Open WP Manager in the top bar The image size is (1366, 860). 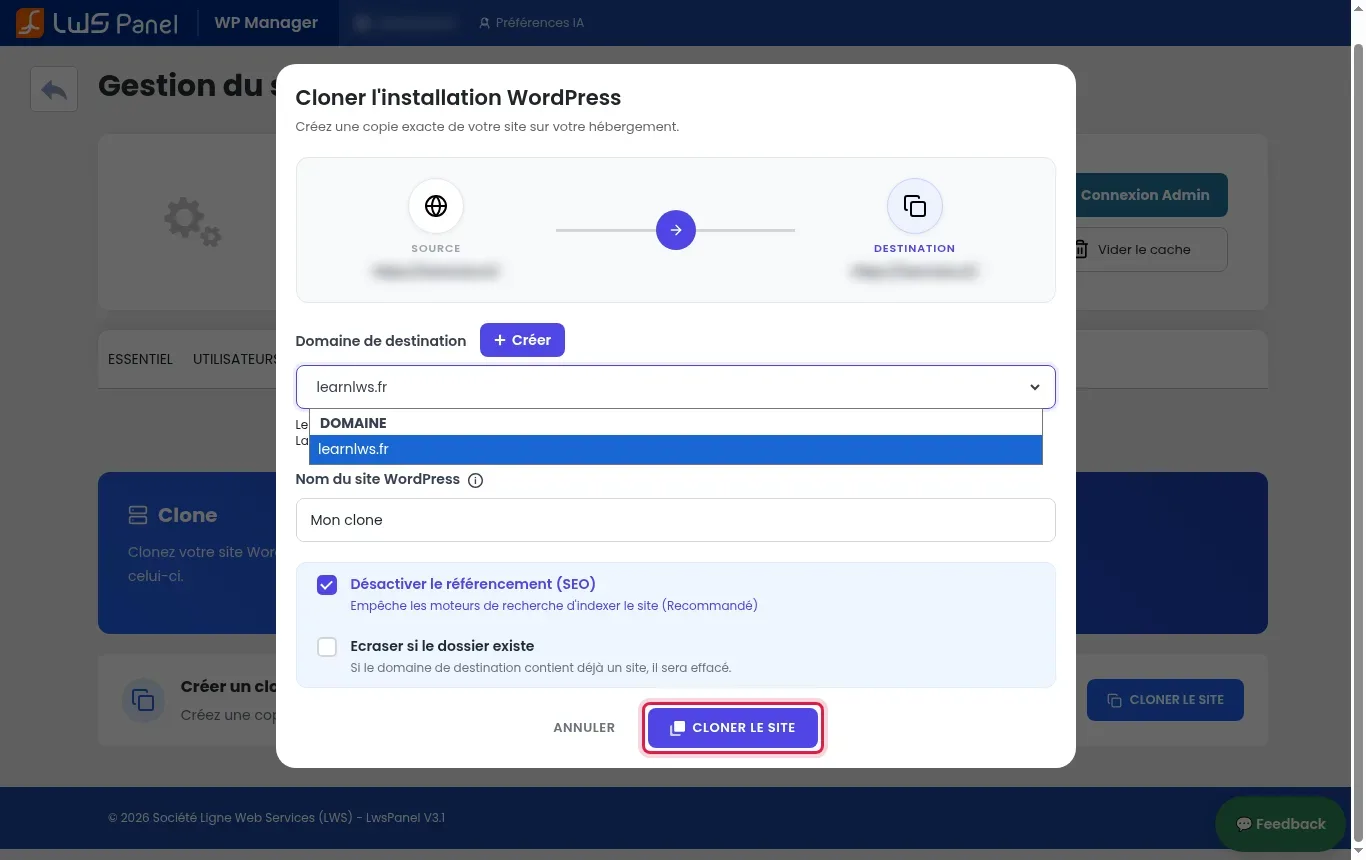[x=266, y=22]
